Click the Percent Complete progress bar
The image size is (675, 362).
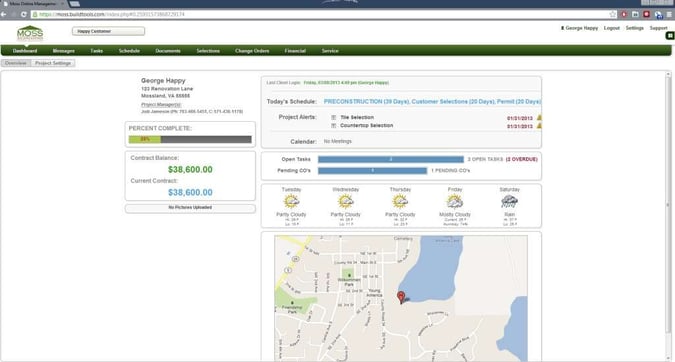click(x=190, y=139)
